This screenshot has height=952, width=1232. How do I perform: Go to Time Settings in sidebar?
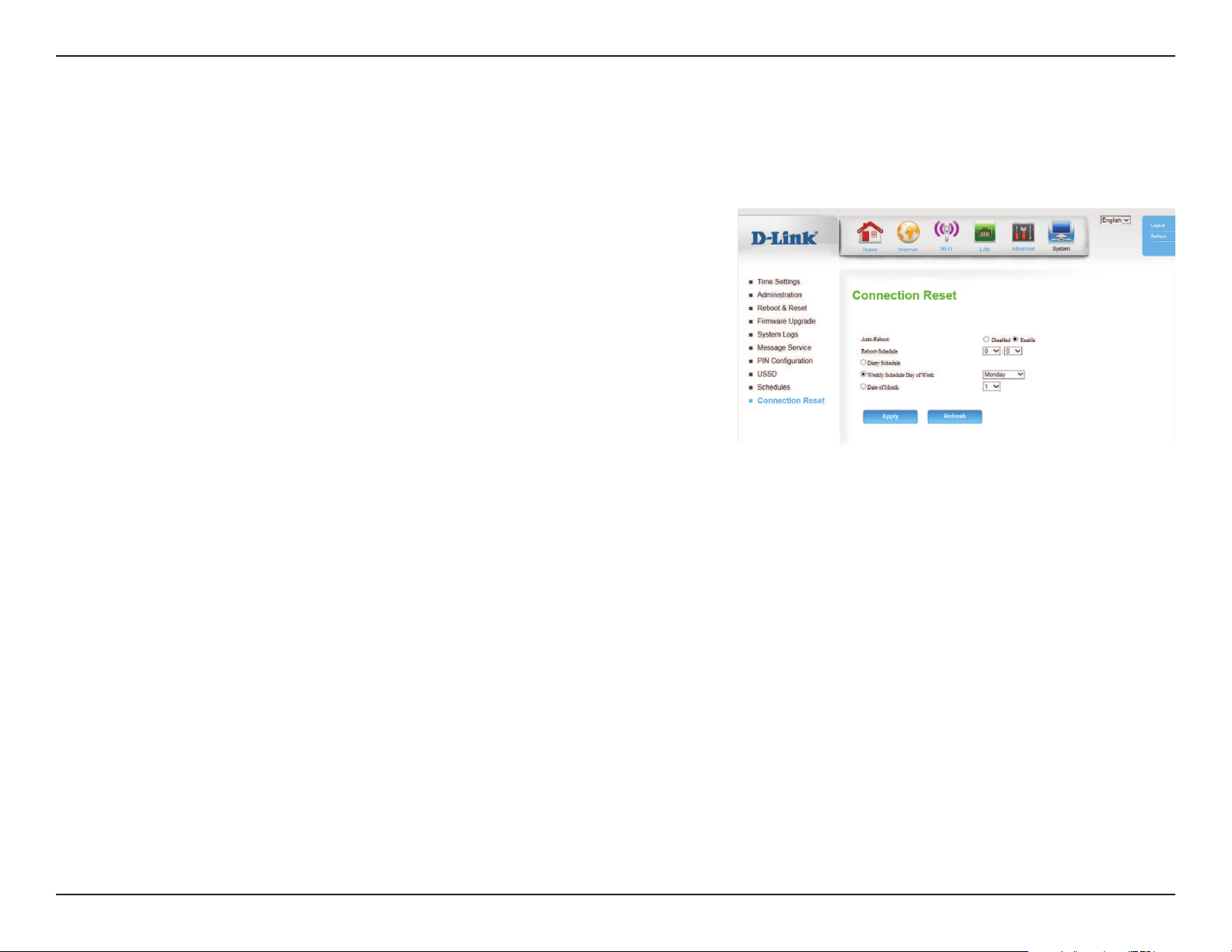(779, 281)
